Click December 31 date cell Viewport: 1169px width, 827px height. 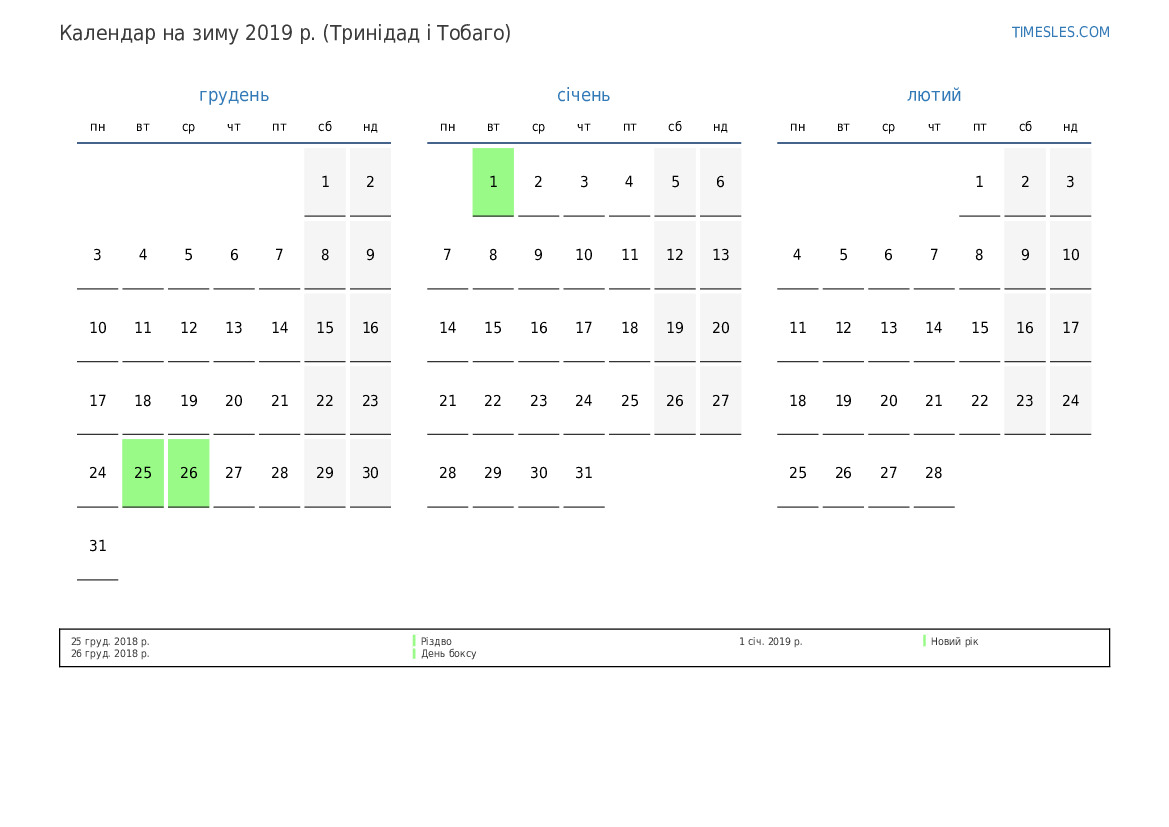(x=98, y=546)
